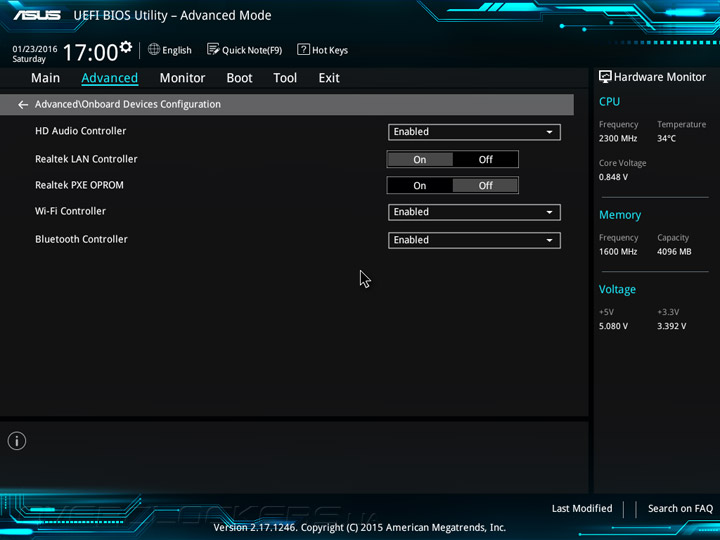Click the Quick Note notepad icon

(x=213, y=49)
